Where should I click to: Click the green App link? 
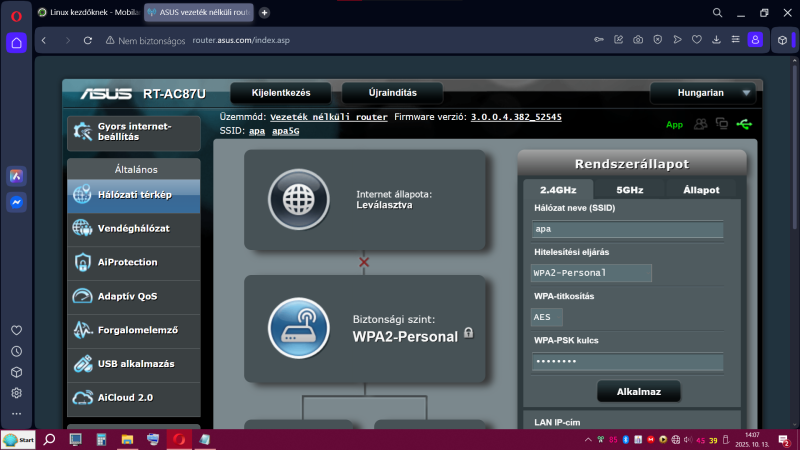(674, 124)
